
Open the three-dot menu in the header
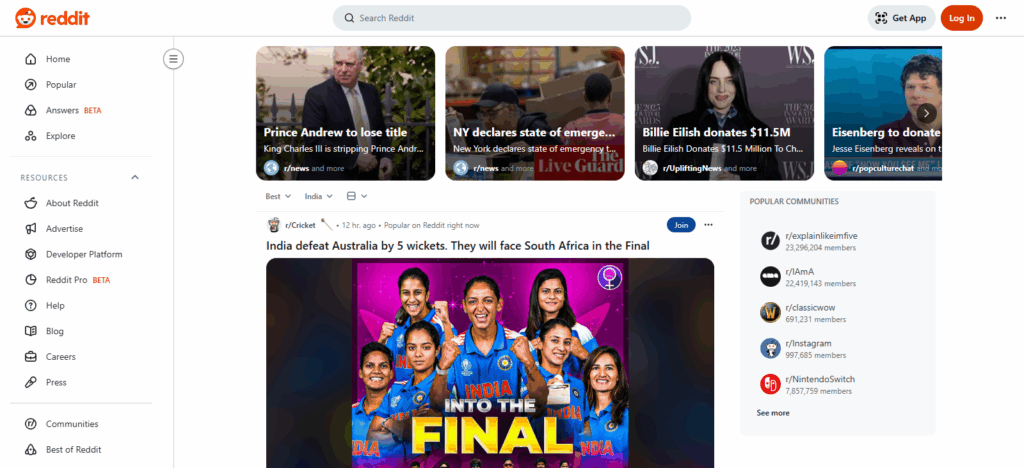pos(1000,18)
